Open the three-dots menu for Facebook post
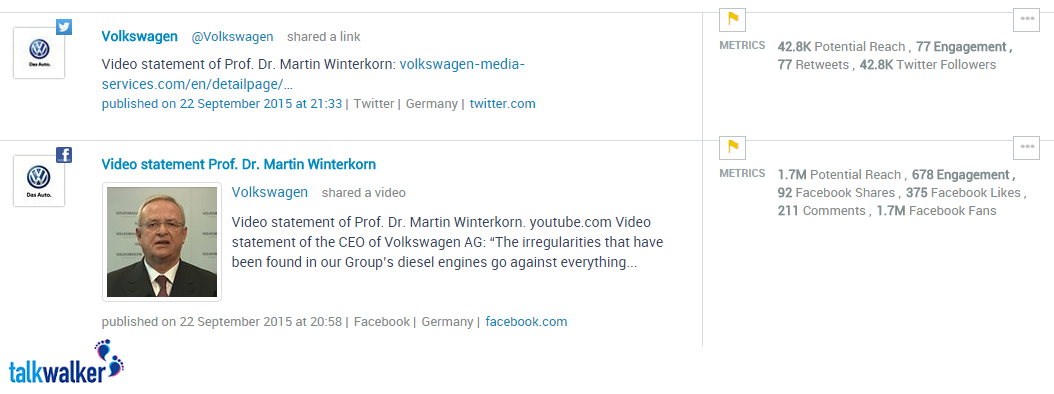Screen dimensions: 1054x394 pos(1027,147)
